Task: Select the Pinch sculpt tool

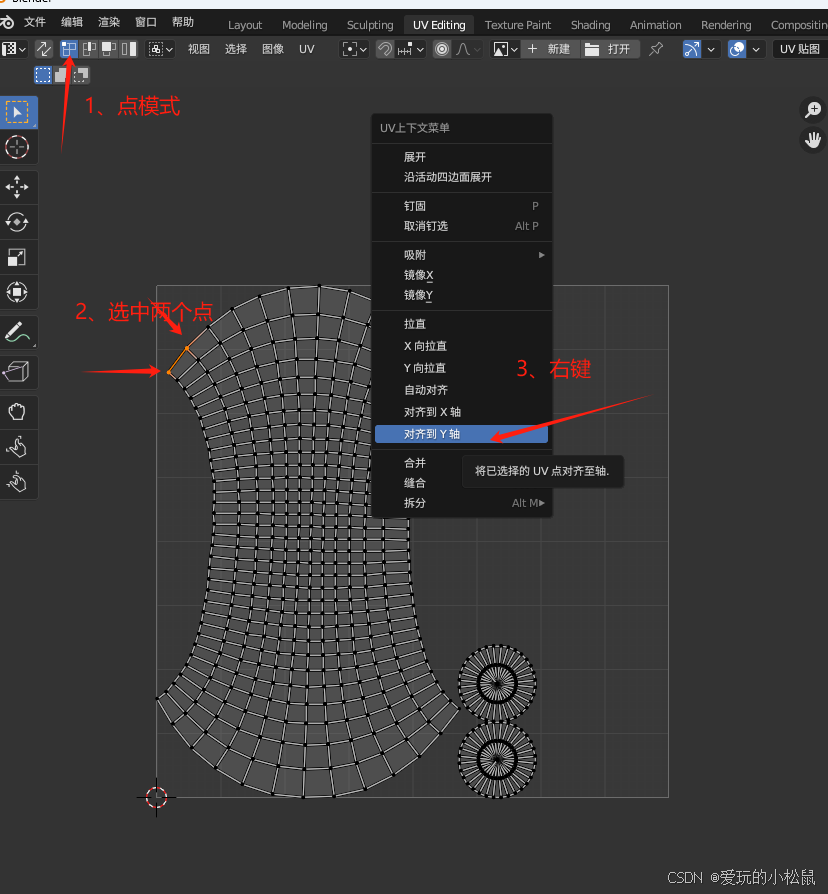Action: [18, 482]
